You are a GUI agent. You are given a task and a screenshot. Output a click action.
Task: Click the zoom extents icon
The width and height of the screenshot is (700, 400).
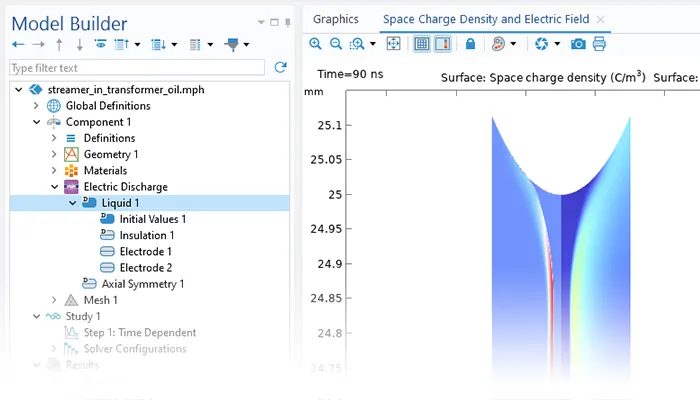[393, 44]
